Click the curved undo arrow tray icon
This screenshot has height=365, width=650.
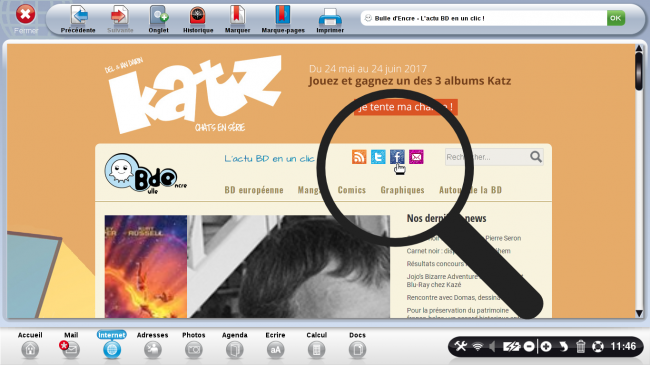click(563, 346)
